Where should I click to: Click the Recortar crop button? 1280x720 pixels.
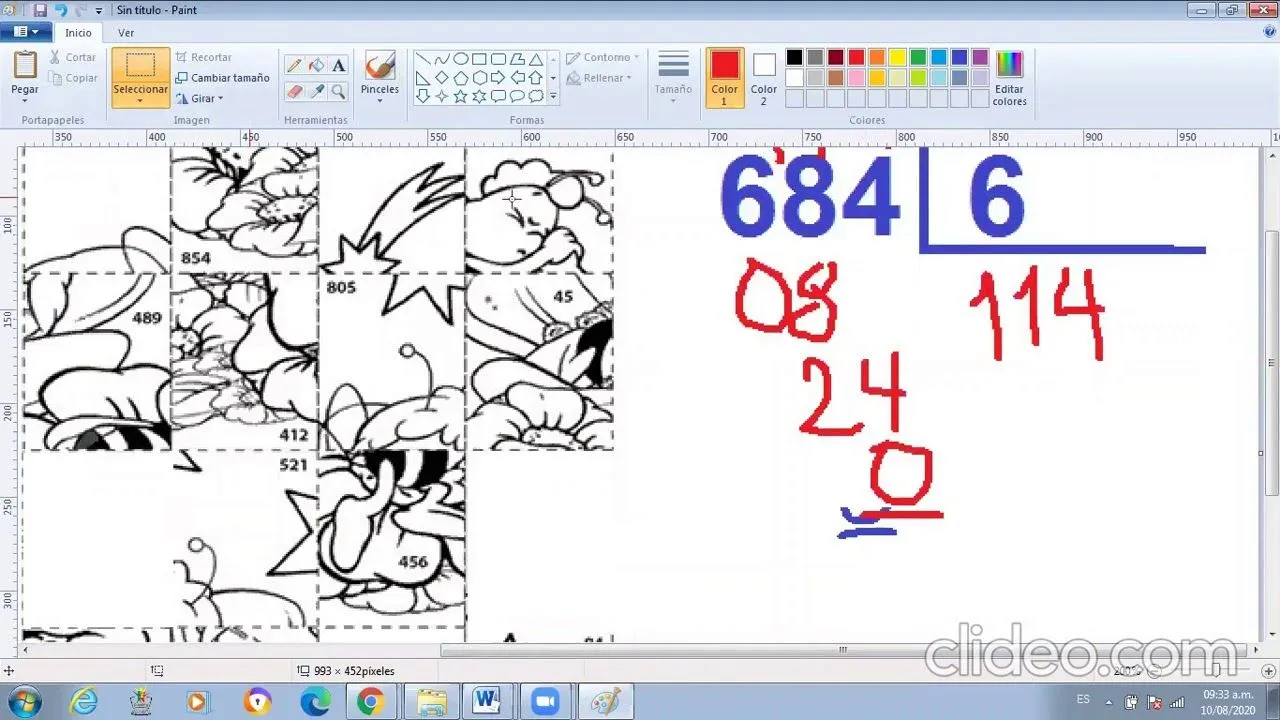tap(203, 57)
